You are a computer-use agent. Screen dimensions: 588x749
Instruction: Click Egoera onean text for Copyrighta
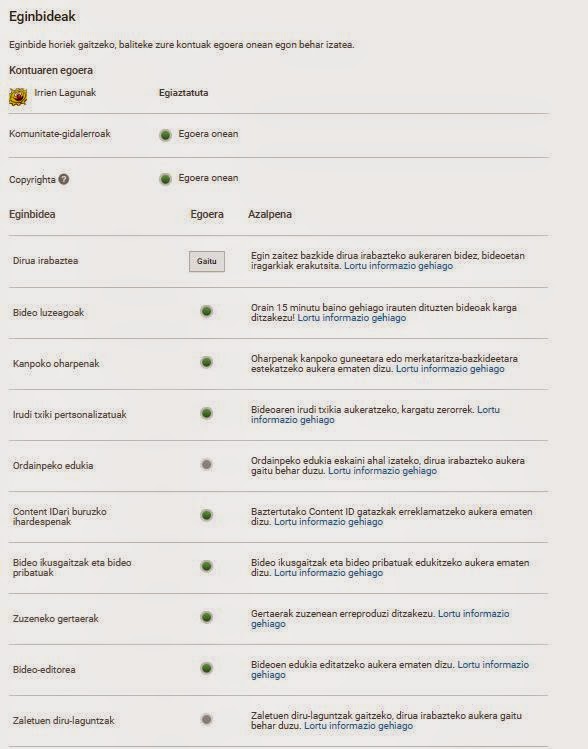pos(208,178)
